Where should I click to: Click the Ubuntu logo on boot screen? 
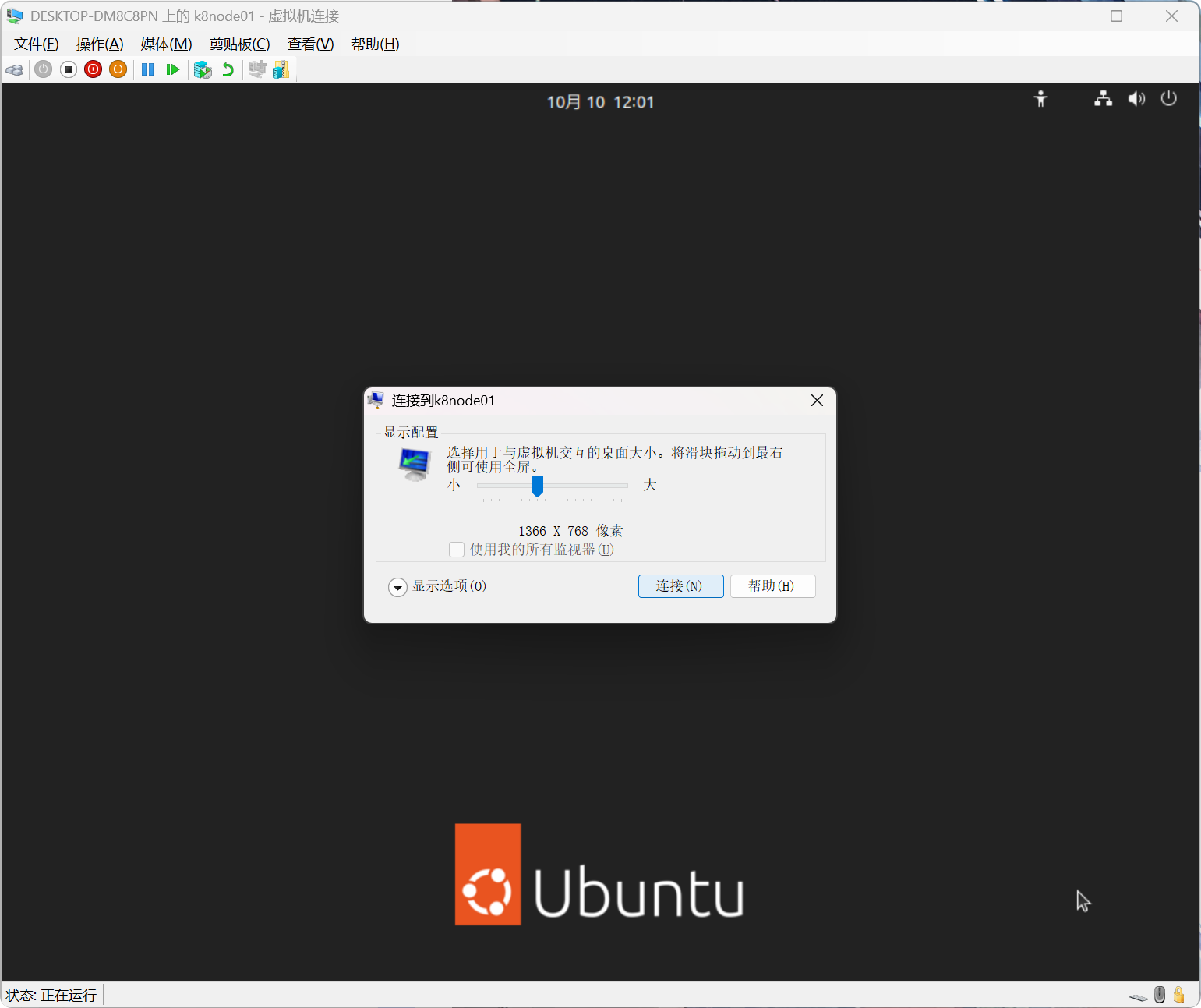tap(599, 875)
